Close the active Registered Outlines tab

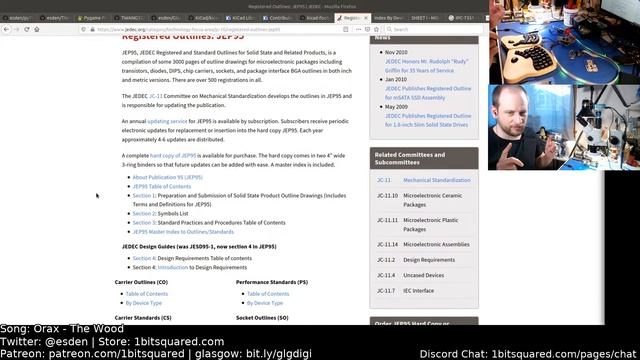(x=366, y=18)
